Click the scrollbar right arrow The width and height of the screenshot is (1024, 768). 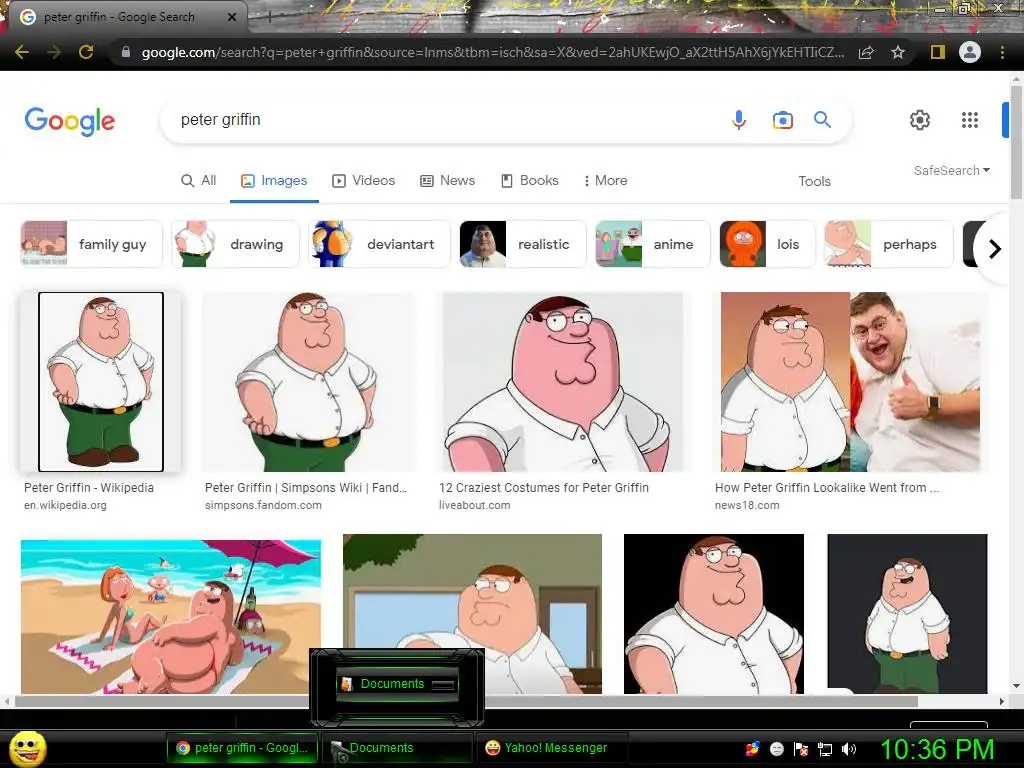point(1002,701)
